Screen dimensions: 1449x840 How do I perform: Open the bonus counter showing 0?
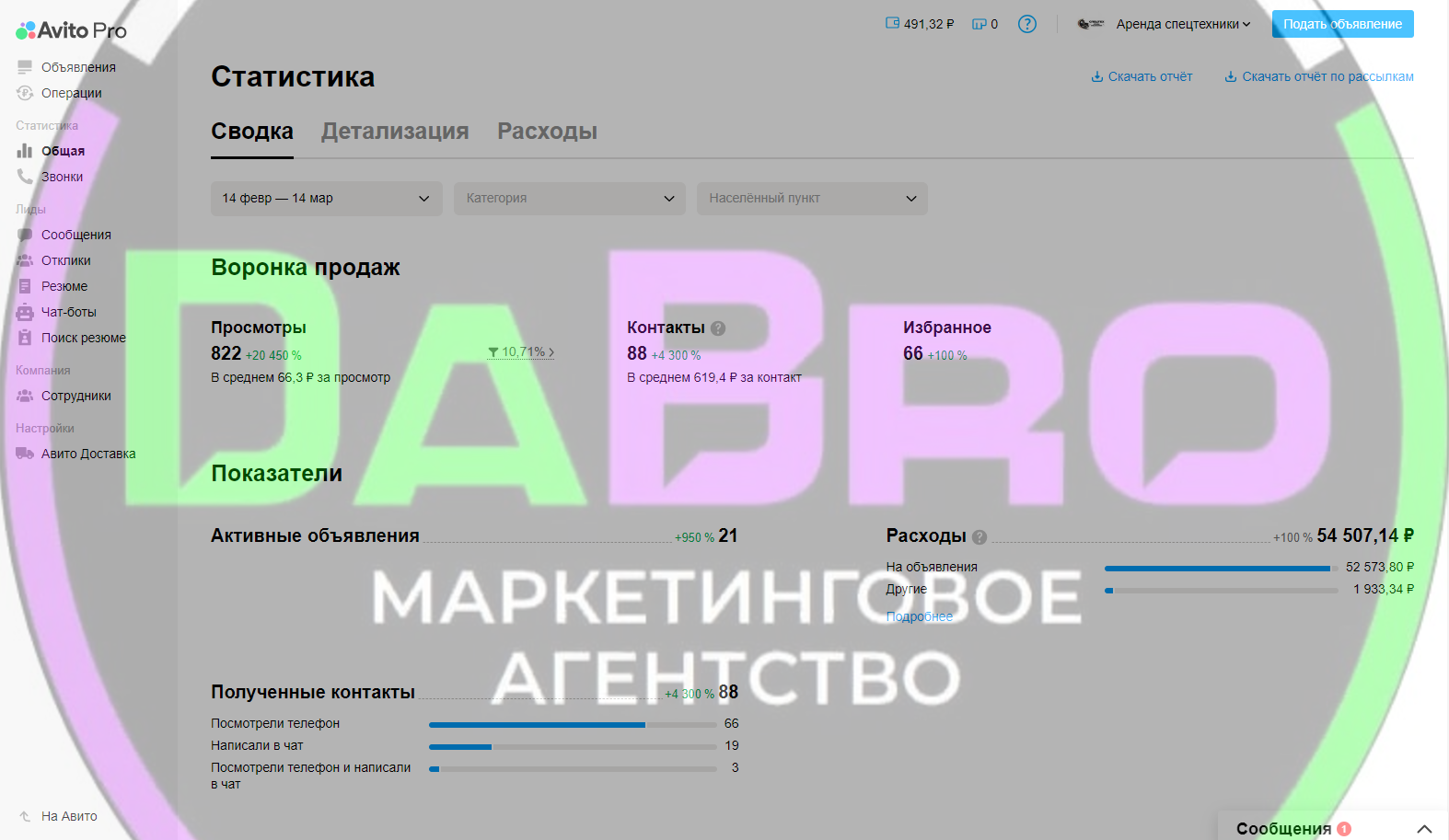tap(985, 24)
